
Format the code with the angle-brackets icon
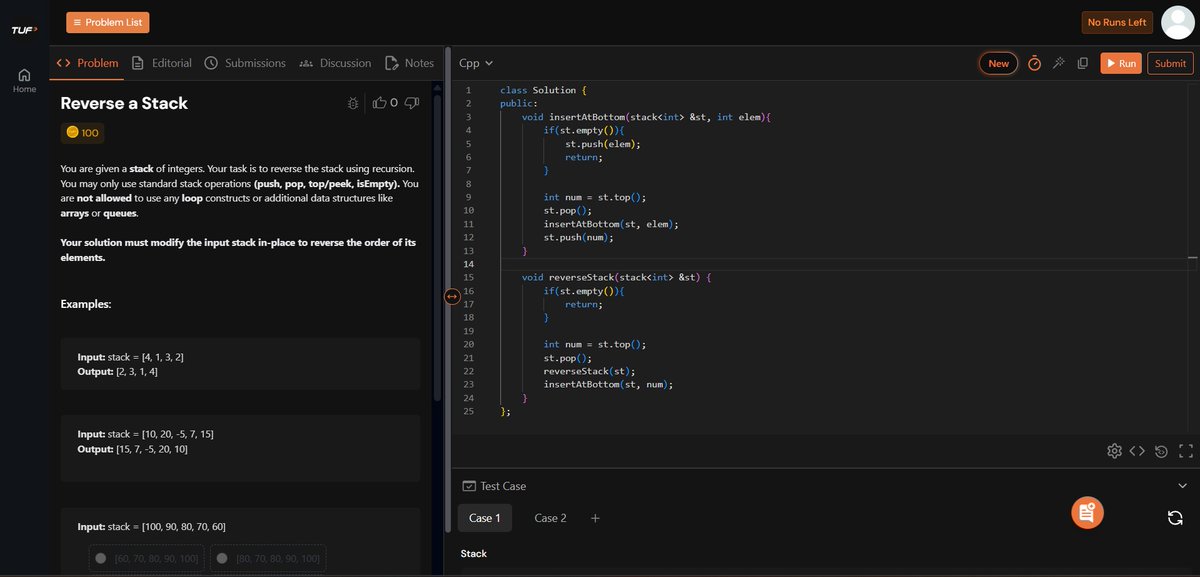click(x=1137, y=450)
